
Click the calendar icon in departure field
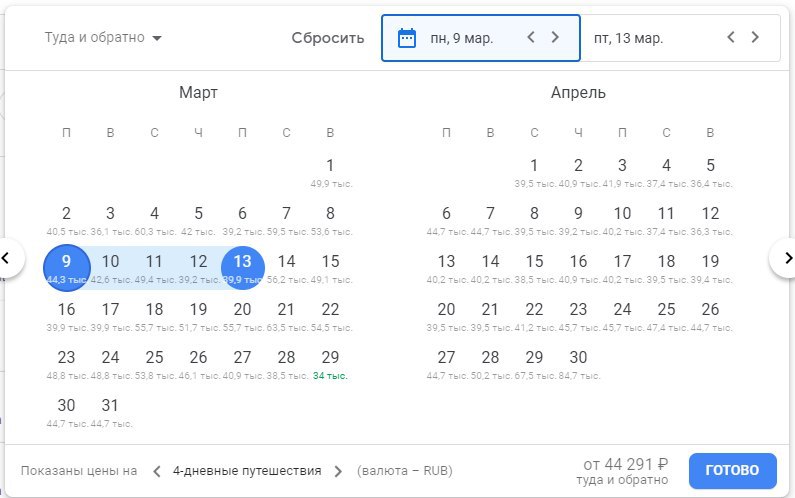tap(407, 38)
